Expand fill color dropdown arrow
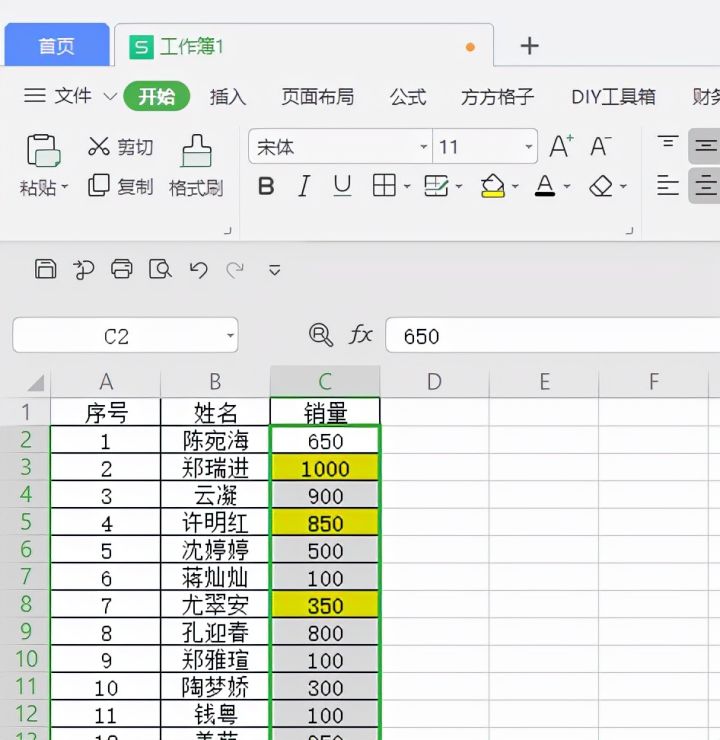Image resolution: width=720 pixels, height=740 pixels. pyautogui.click(x=515, y=186)
